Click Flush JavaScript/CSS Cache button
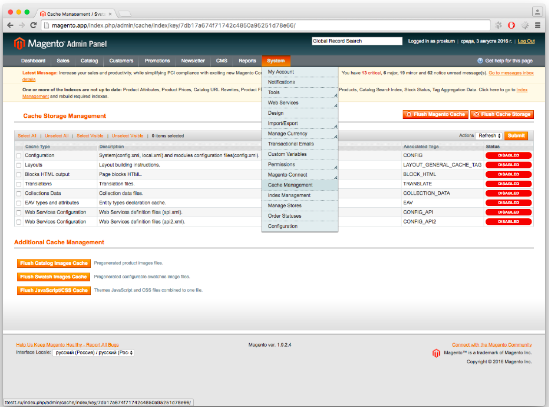This screenshot has height=407, width=549. pyautogui.click(x=54, y=290)
